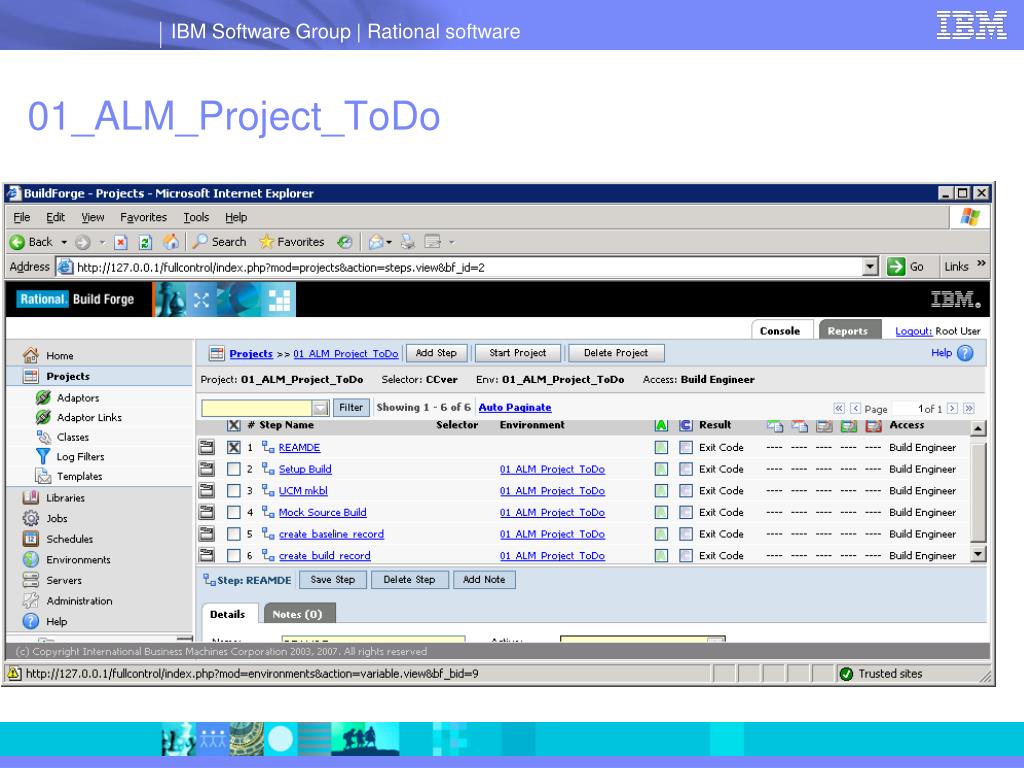This screenshot has width=1024, height=768.
Task: Toggle the select-all header checkbox
Action: pos(234,425)
